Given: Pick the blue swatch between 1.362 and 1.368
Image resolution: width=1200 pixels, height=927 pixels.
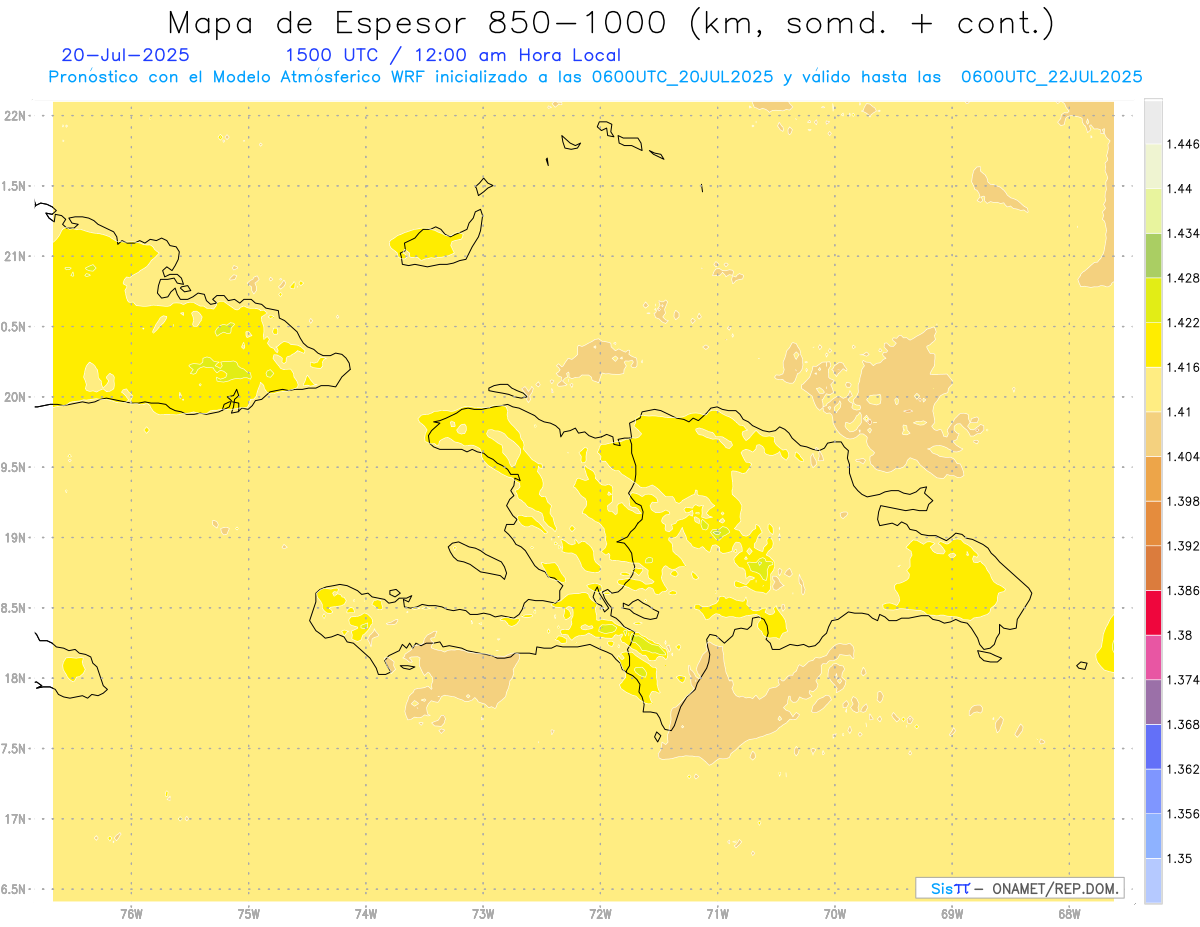Looking at the screenshot, I should point(1153,746).
